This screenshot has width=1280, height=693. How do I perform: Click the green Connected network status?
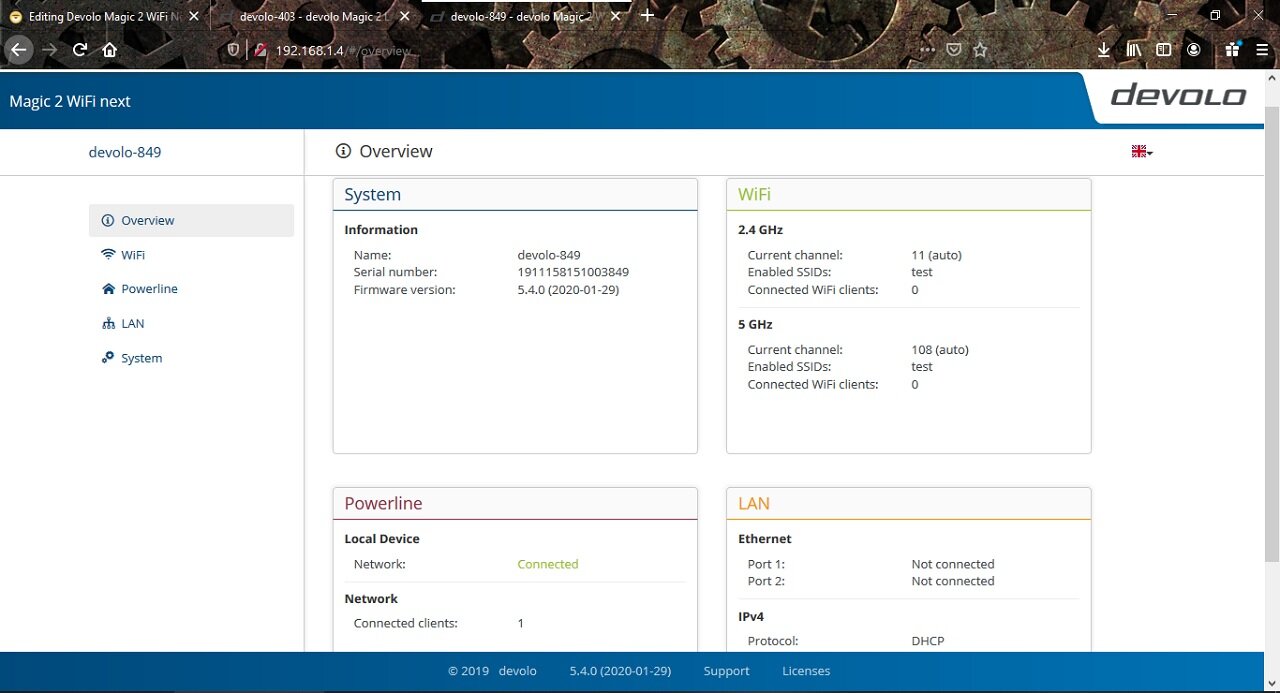tap(548, 564)
